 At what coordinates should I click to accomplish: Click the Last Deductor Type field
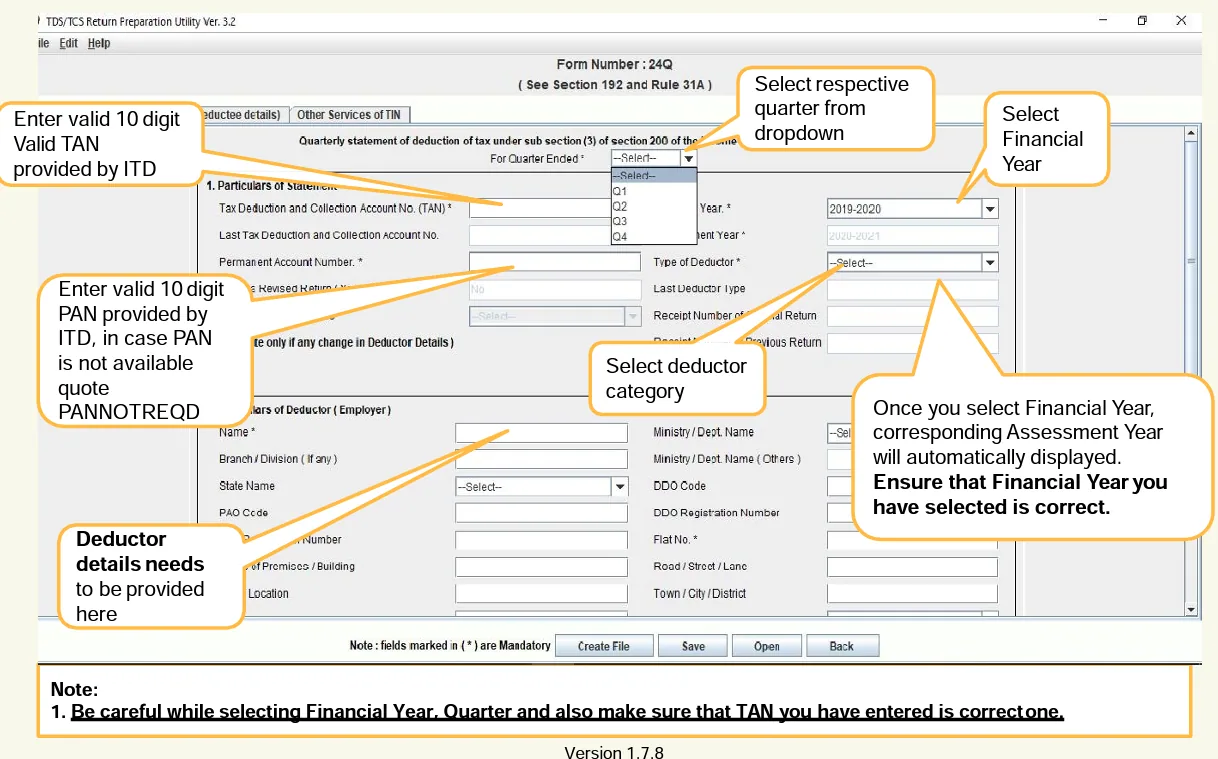(913, 289)
